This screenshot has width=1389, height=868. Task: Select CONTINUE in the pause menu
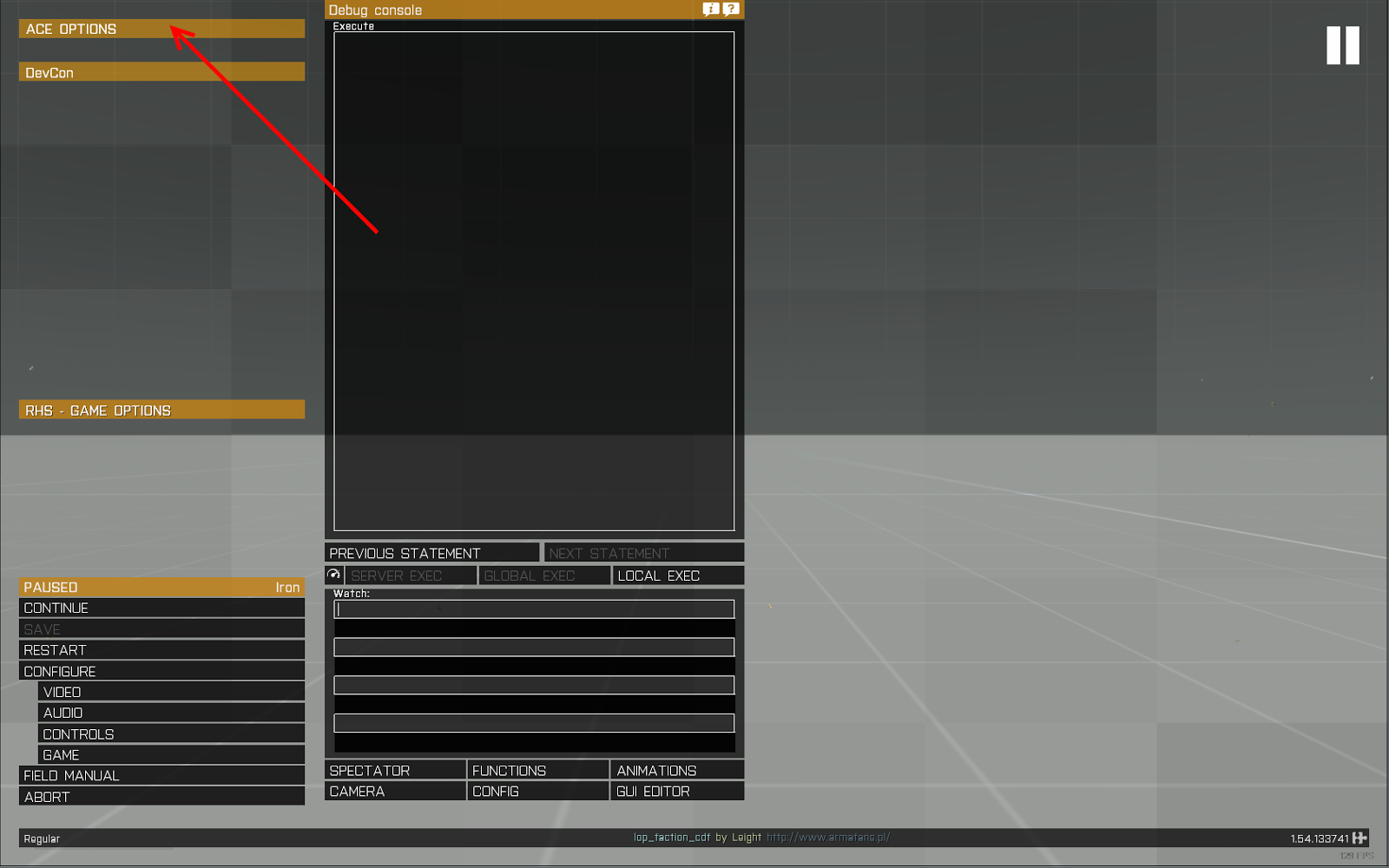click(x=161, y=608)
